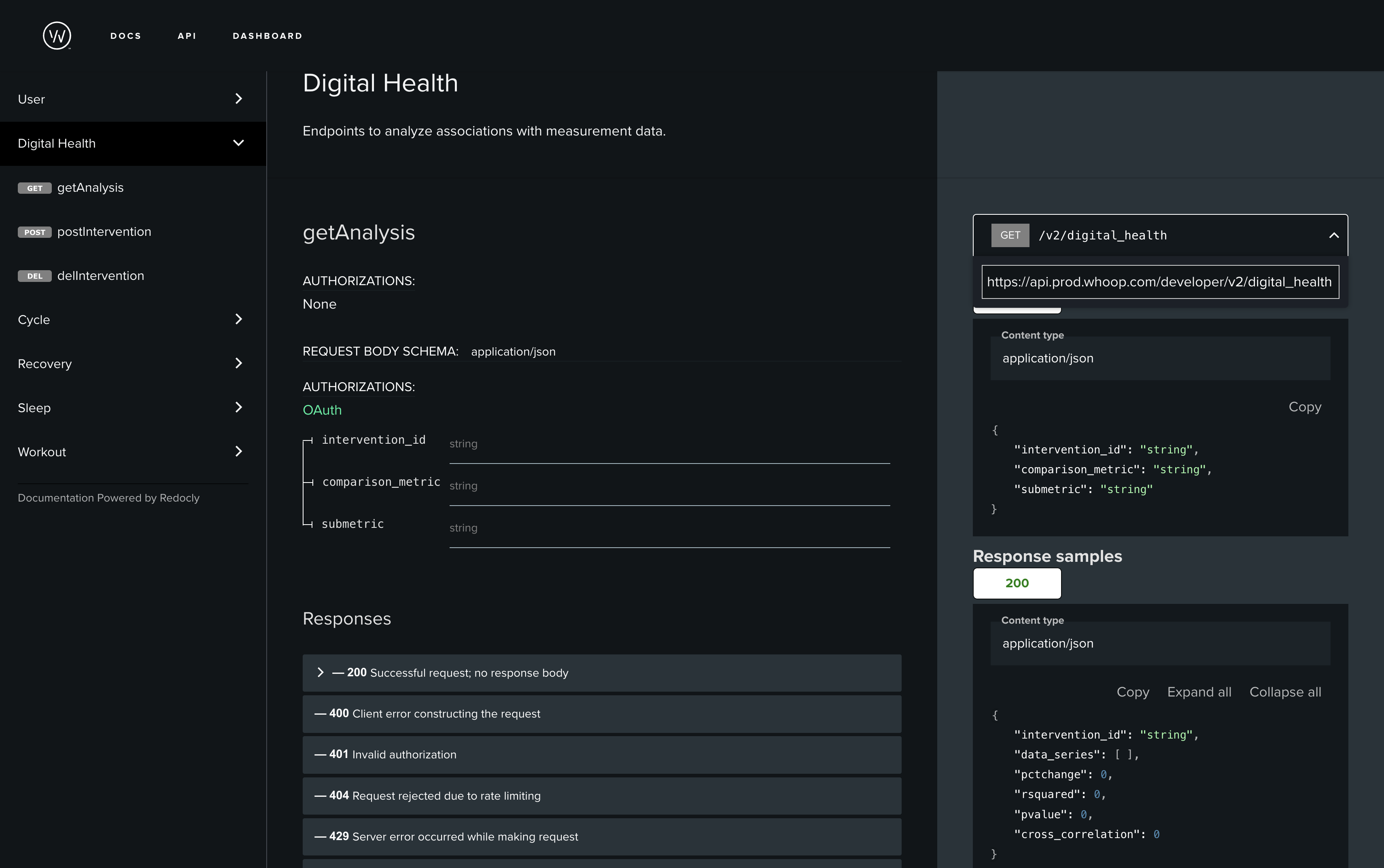This screenshot has height=868, width=1384.
Task: Open response sample Content type application/json dropdown
Action: point(1160,644)
